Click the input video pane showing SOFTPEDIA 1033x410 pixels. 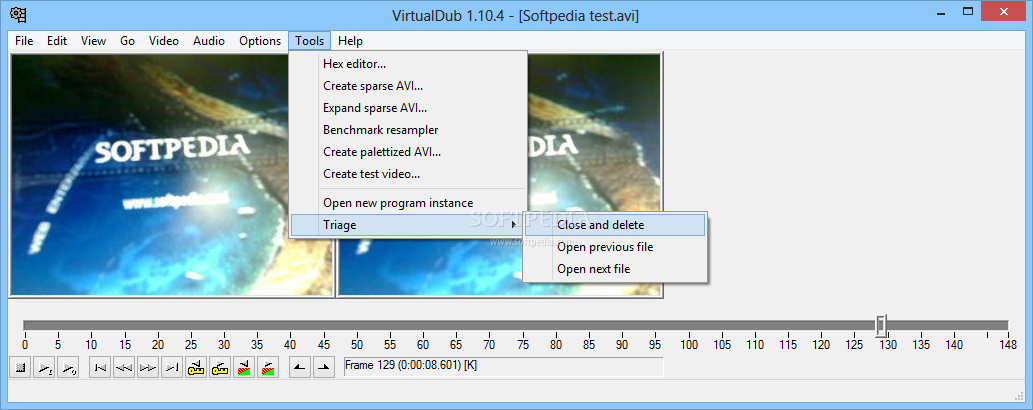(x=173, y=175)
